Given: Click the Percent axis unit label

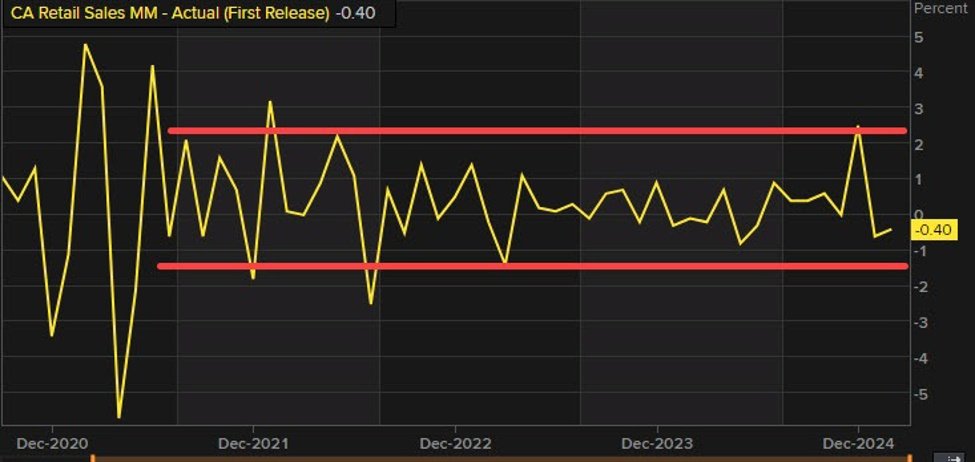Looking at the screenshot, I should coord(941,8).
